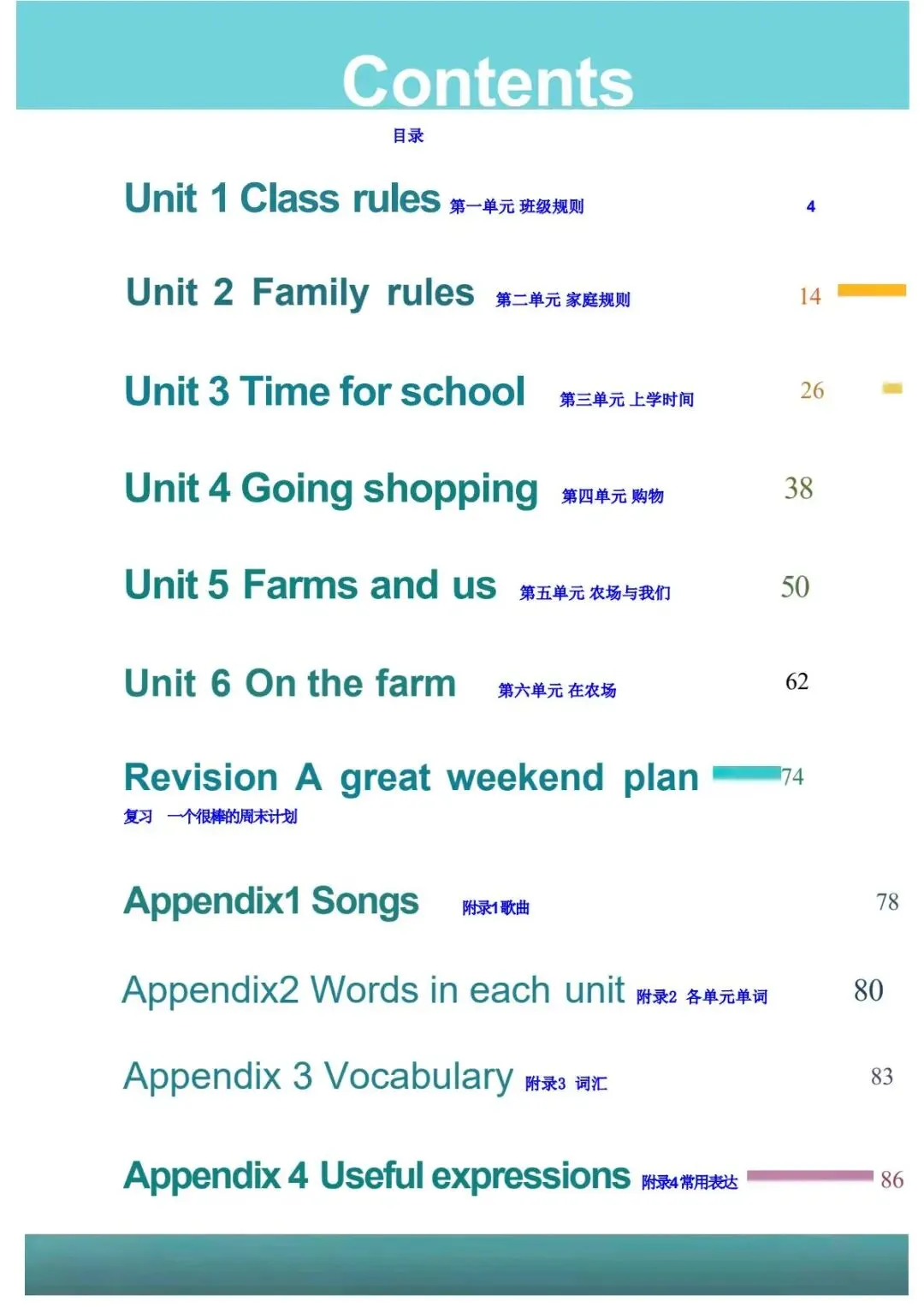Open Appendix2 Words in each unit

pos(374,990)
